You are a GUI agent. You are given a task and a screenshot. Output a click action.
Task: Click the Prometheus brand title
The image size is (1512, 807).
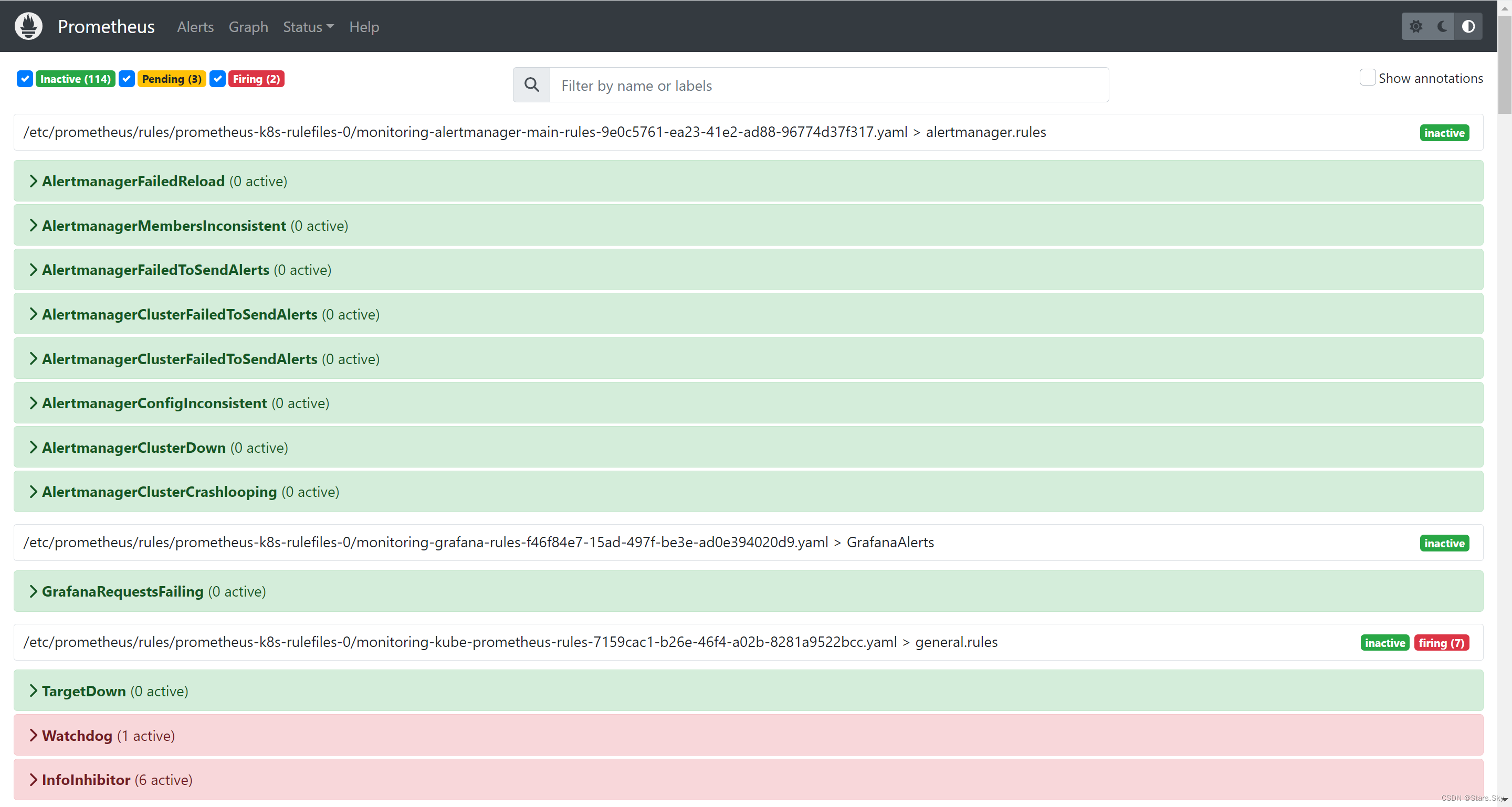106,26
